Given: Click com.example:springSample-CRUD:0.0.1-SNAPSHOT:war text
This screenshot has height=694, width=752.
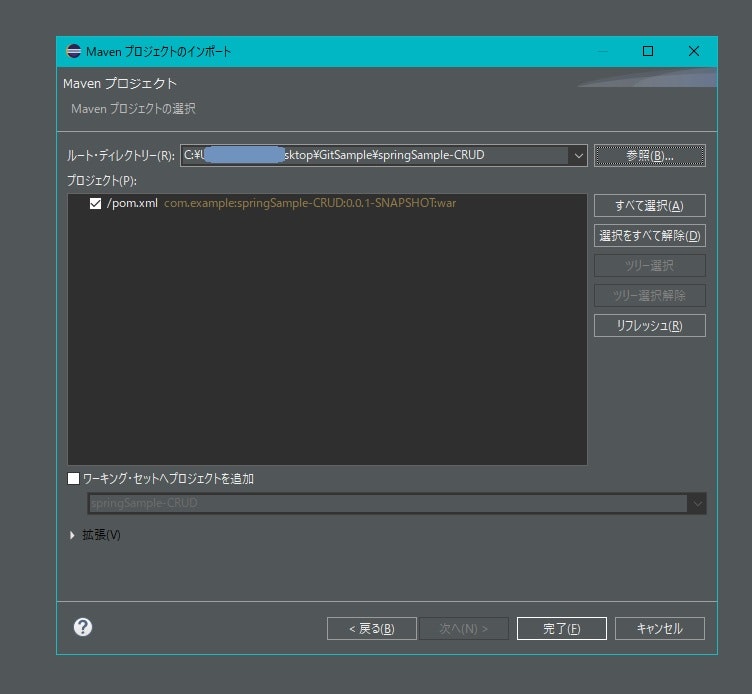Looking at the screenshot, I should point(310,203).
